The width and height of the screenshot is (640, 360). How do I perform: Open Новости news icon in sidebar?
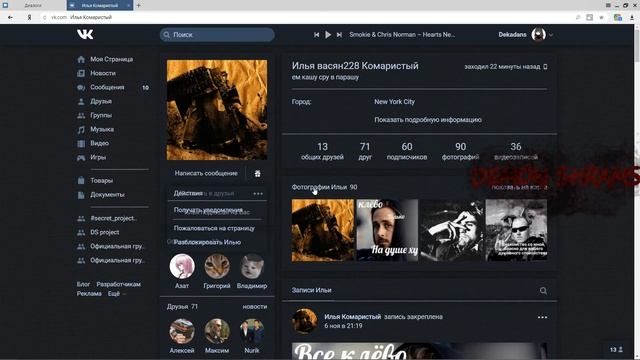pos(81,73)
